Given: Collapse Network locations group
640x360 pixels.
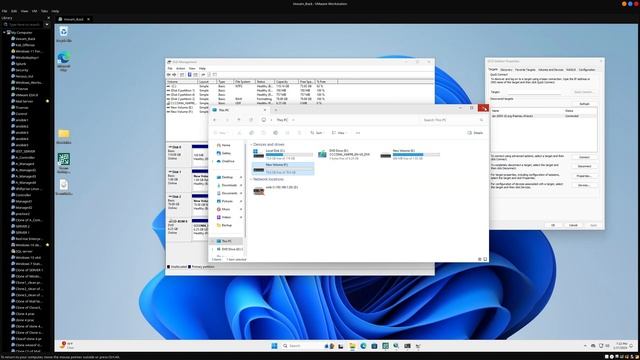Looking at the screenshot, I should (251, 179).
